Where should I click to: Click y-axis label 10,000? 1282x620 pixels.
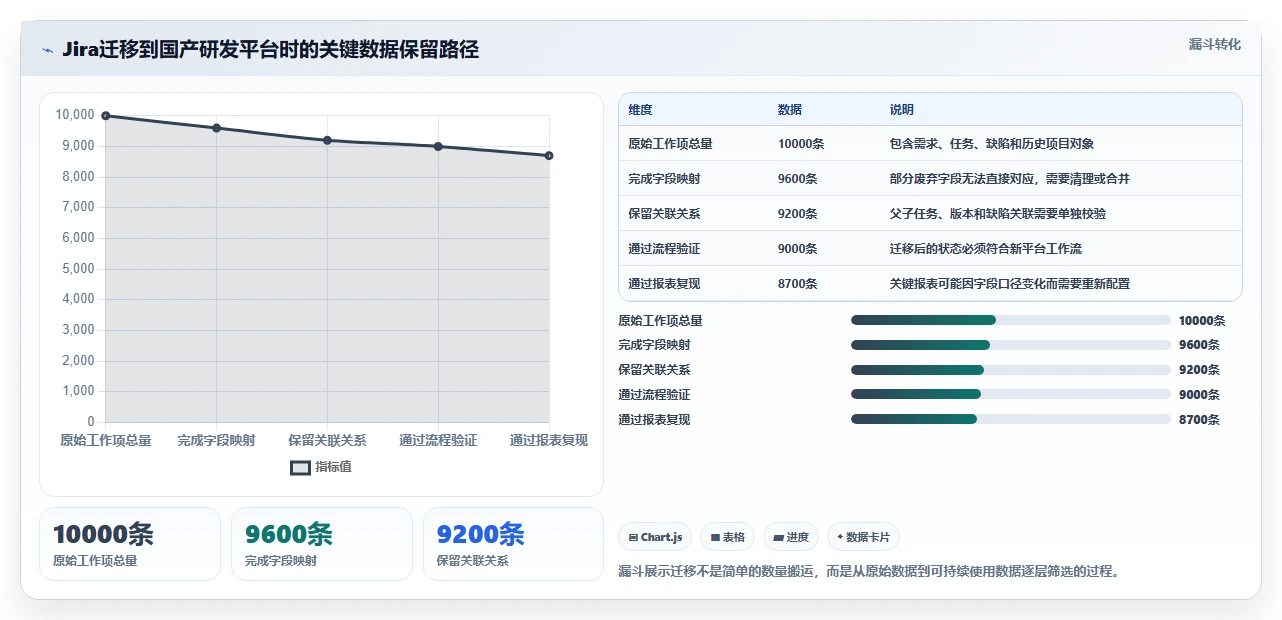(75, 116)
